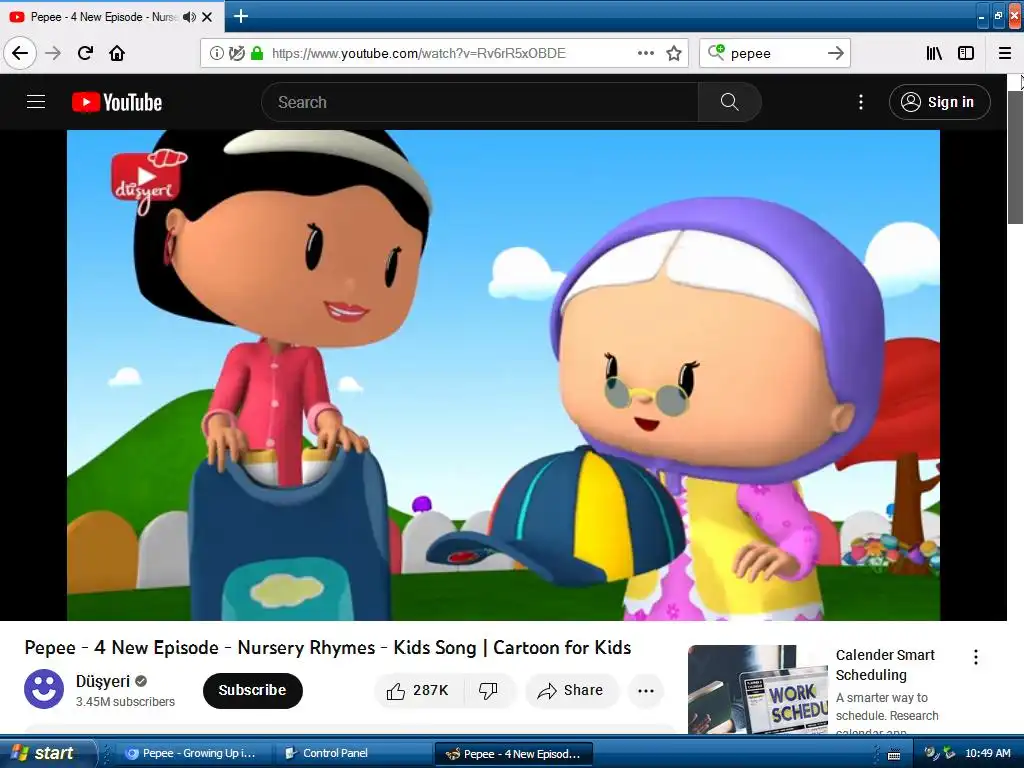Click the YouTube Search input field
Viewport: 1024px width, 768px height.
point(480,102)
